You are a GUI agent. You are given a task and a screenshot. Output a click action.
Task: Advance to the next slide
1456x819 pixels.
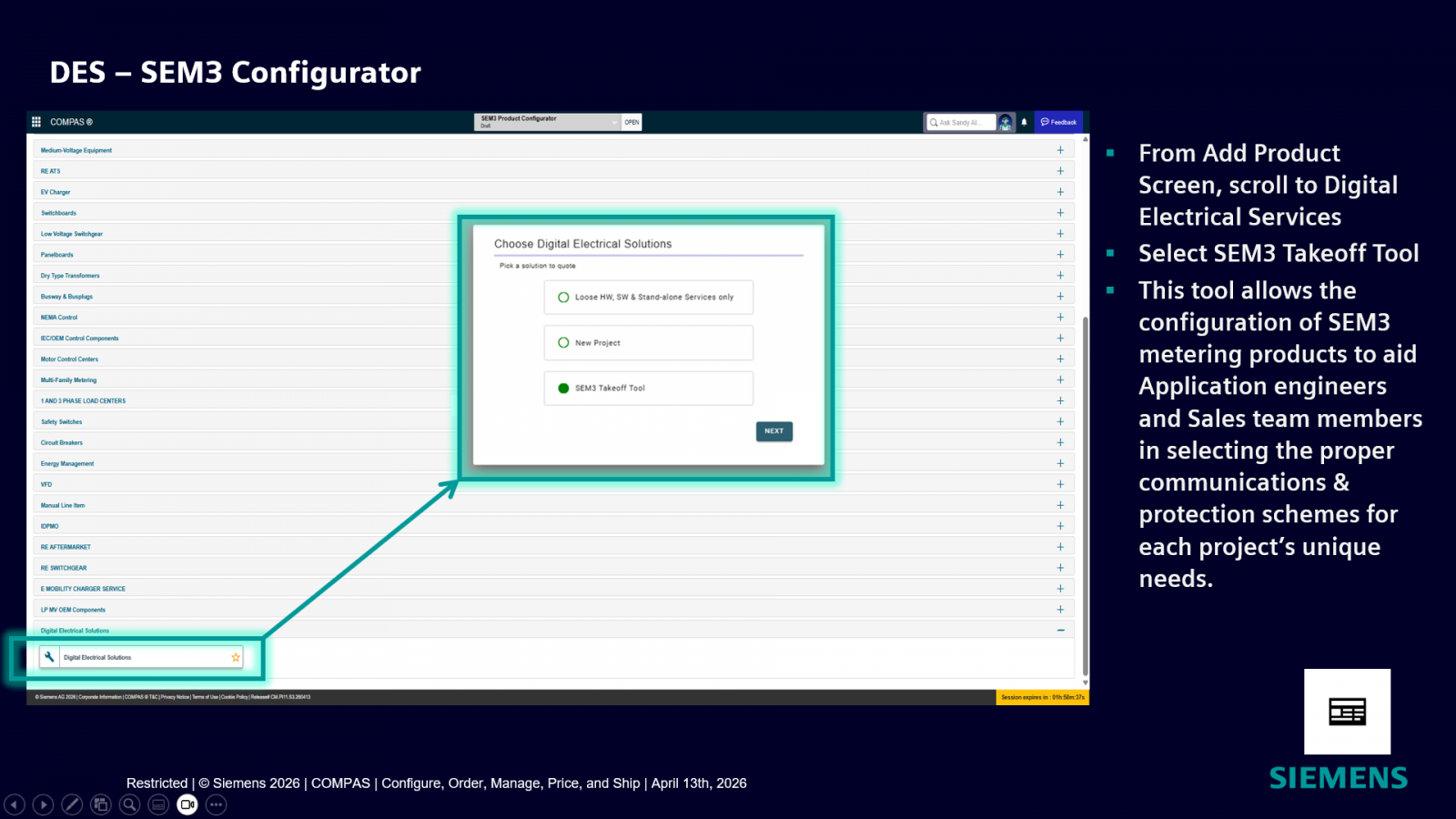(x=43, y=804)
